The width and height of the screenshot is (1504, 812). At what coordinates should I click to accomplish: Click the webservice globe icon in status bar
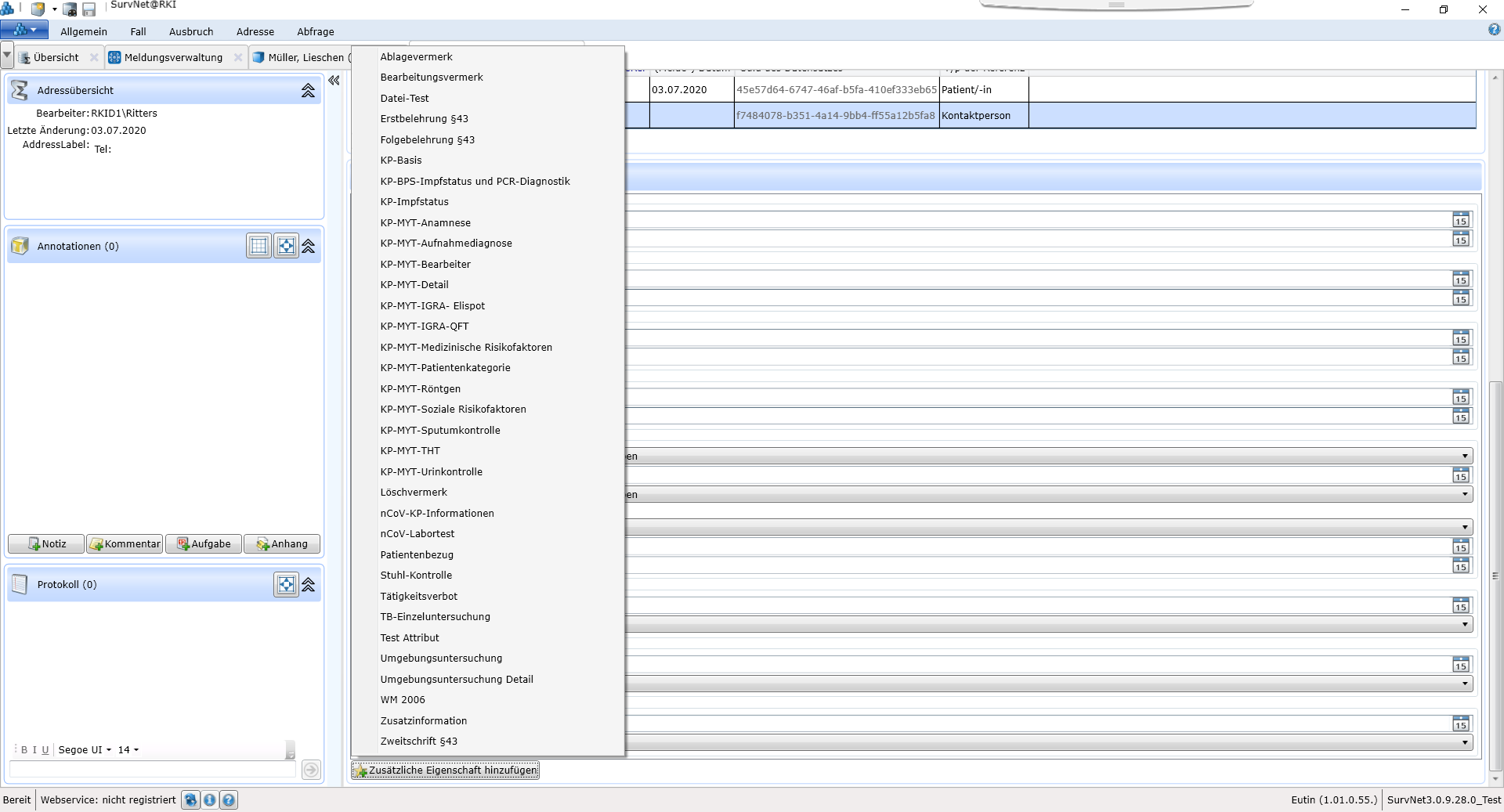pos(190,799)
